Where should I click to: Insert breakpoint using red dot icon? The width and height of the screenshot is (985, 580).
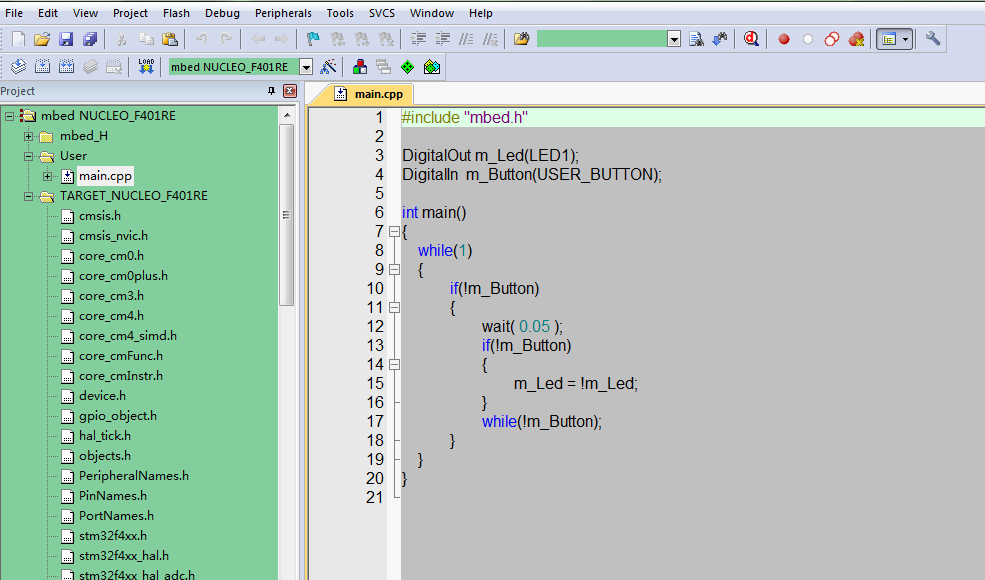tap(784, 39)
